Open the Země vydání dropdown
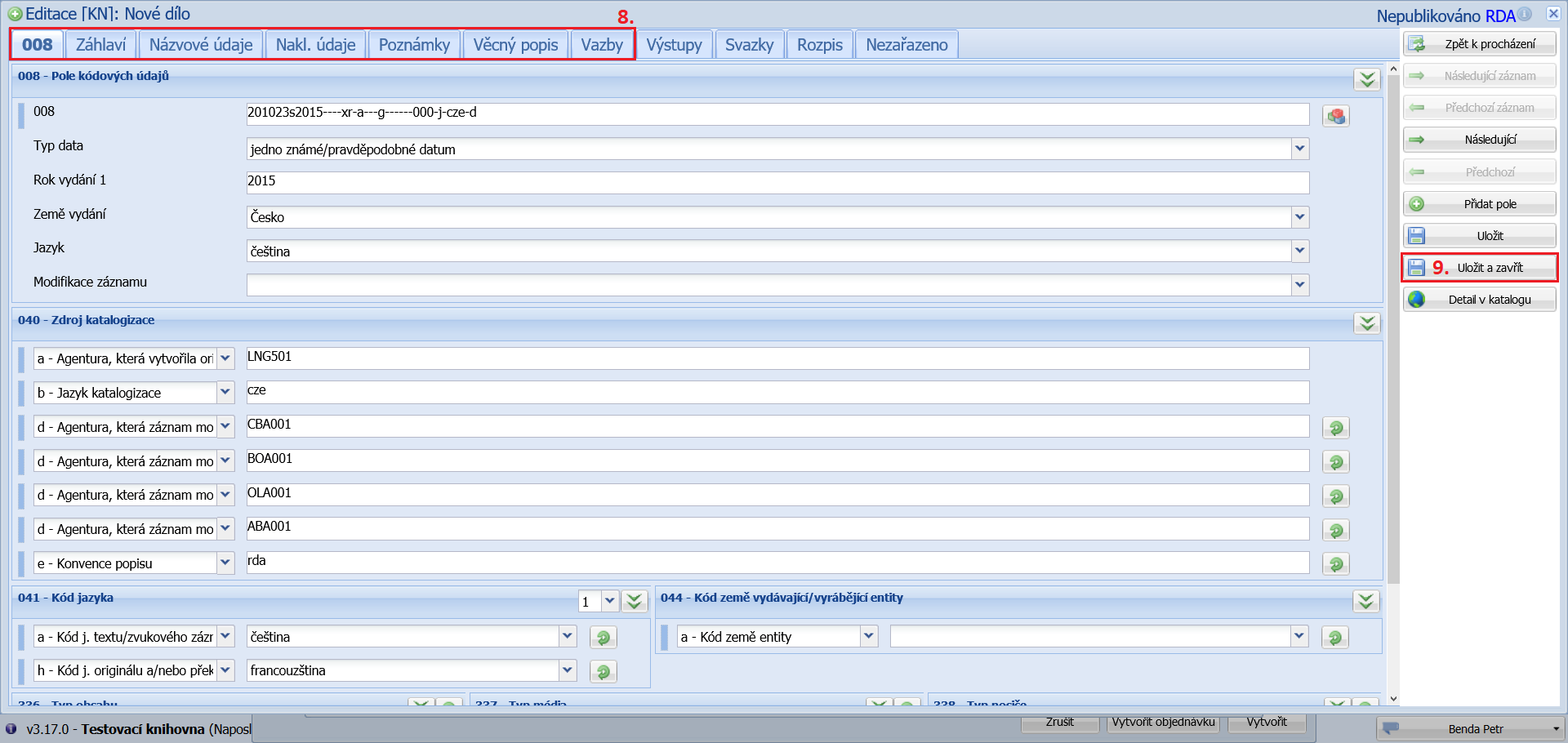Viewport: 1568px width, 743px height. [x=1300, y=217]
